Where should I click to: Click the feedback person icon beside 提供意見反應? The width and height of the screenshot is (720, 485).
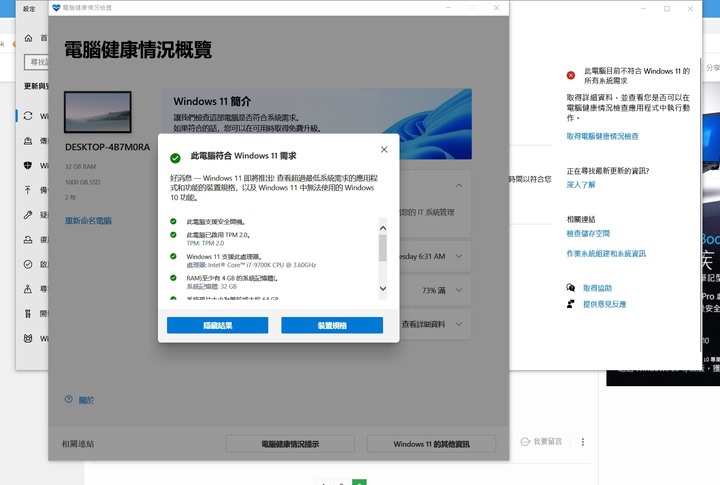tap(571, 304)
